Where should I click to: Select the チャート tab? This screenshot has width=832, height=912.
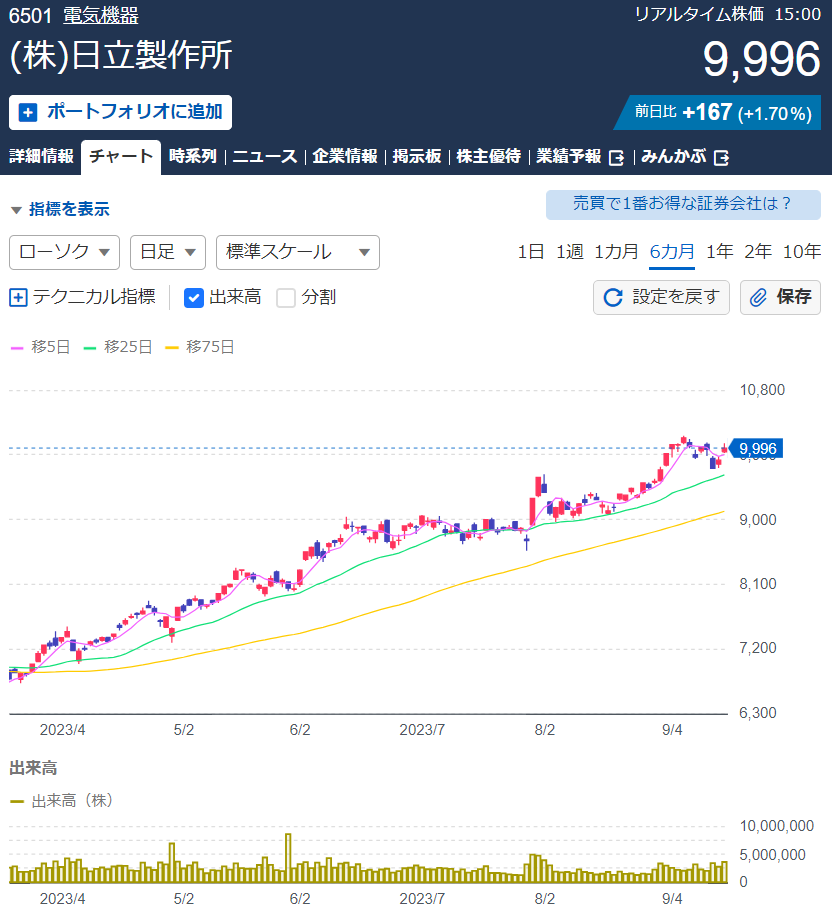point(121,157)
